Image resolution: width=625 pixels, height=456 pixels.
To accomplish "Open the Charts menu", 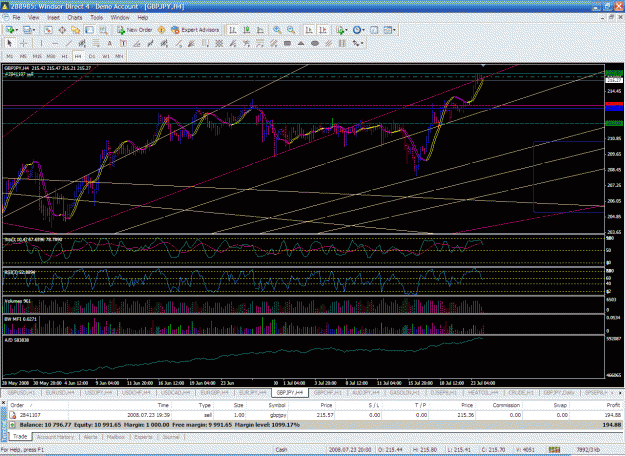I will coord(75,18).
